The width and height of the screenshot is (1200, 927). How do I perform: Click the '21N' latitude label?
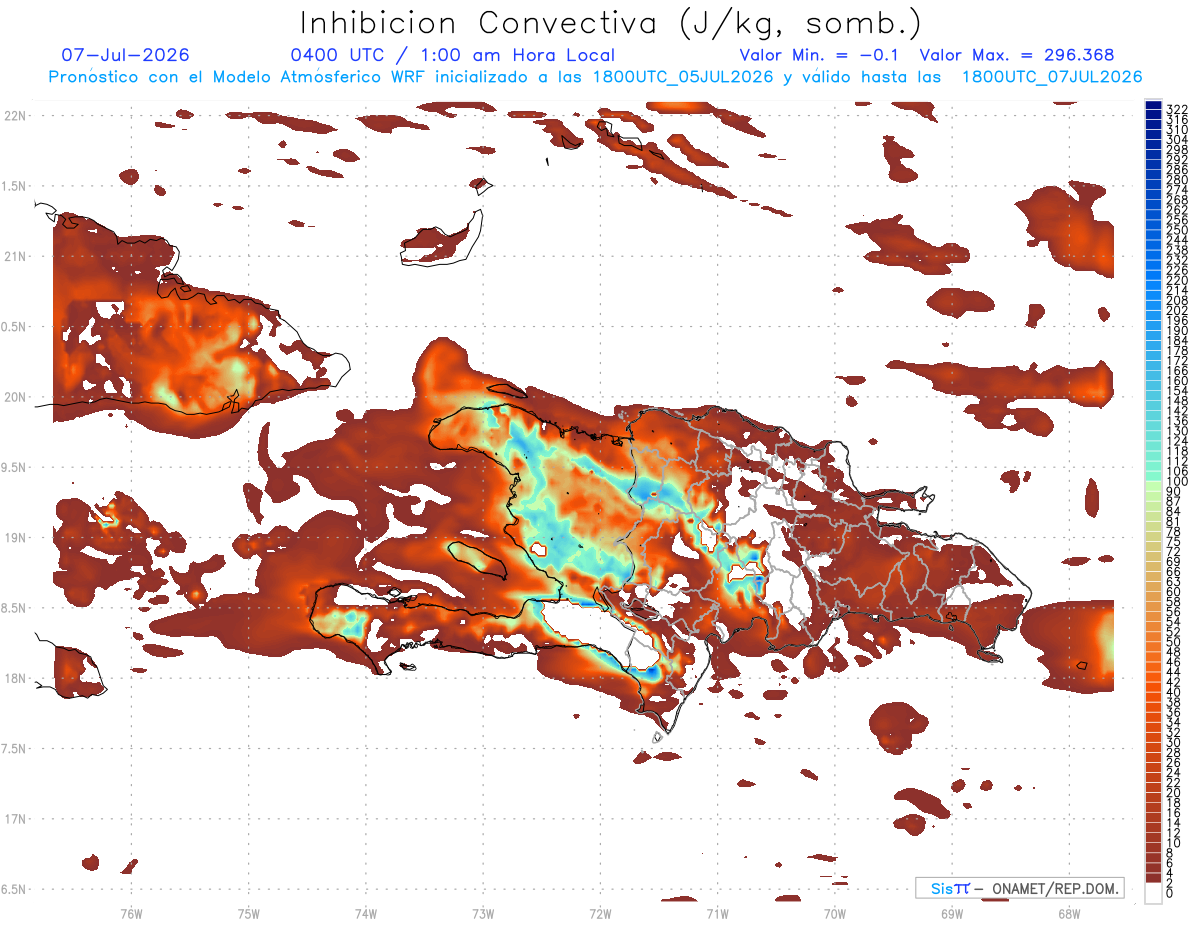pyautogui.click(x=14, y=256)
